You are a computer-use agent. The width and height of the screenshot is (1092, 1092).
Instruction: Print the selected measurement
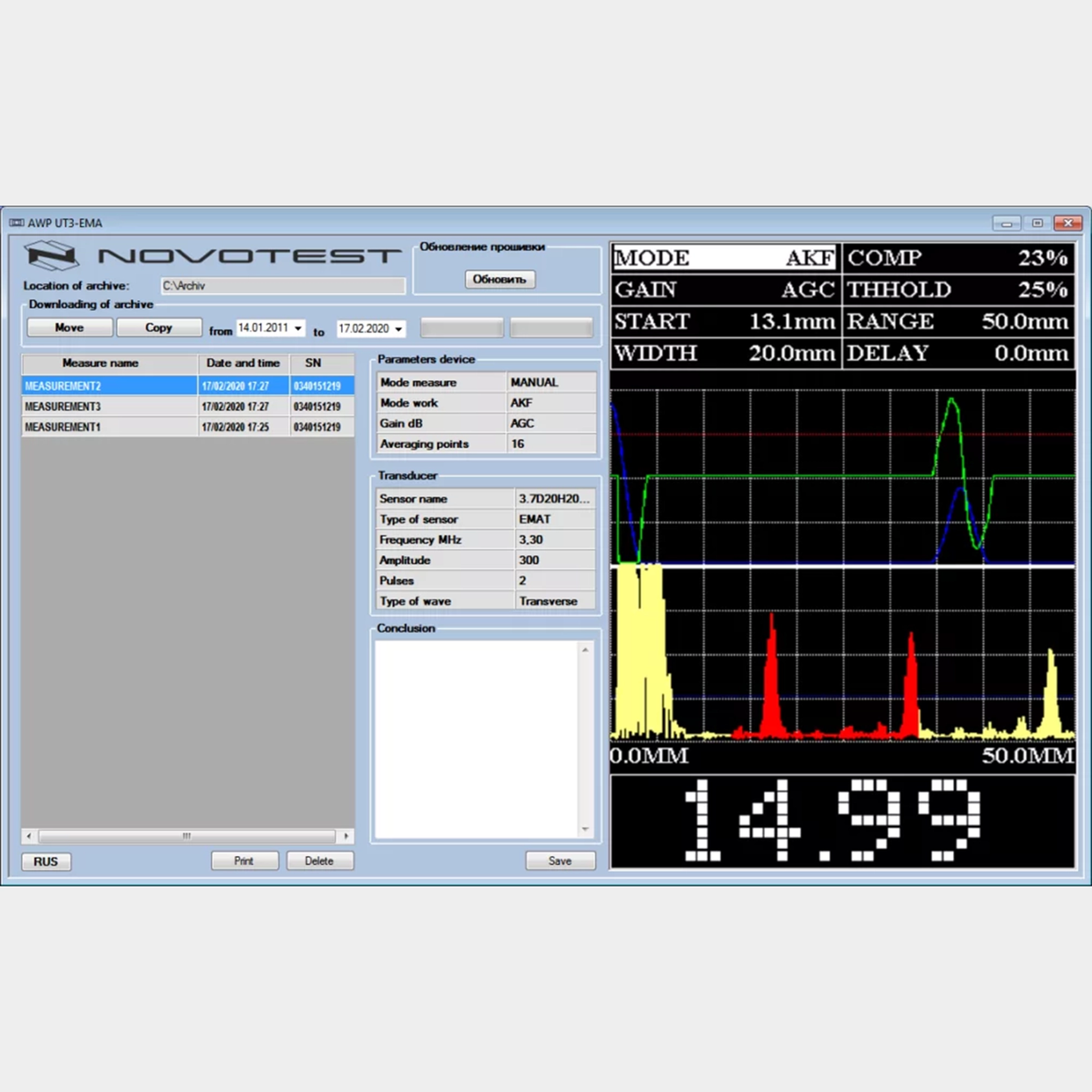coord(245,860)
